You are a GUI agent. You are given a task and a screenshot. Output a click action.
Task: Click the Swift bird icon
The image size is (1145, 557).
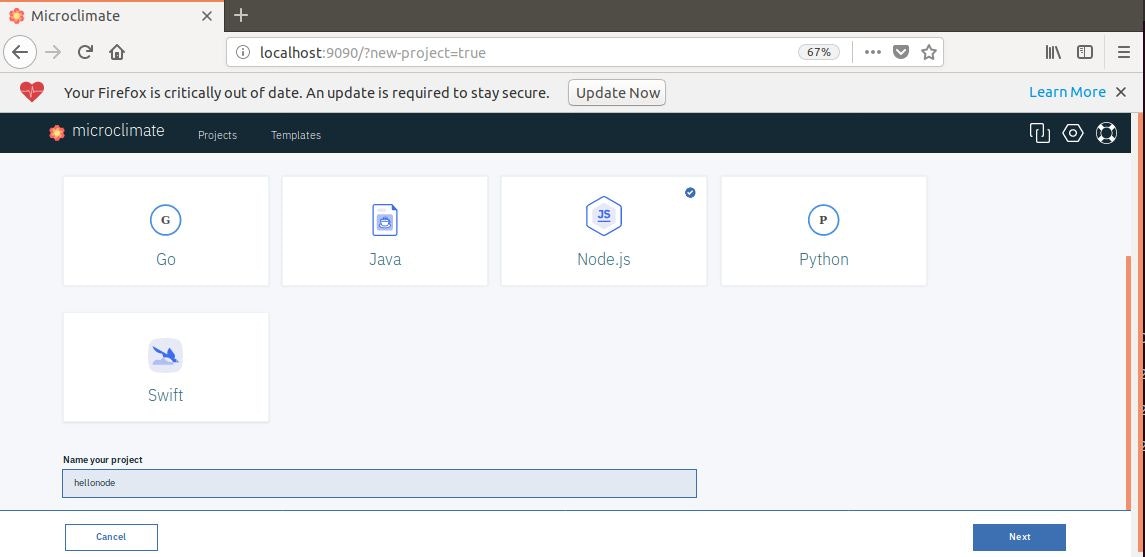coord(166,356)
